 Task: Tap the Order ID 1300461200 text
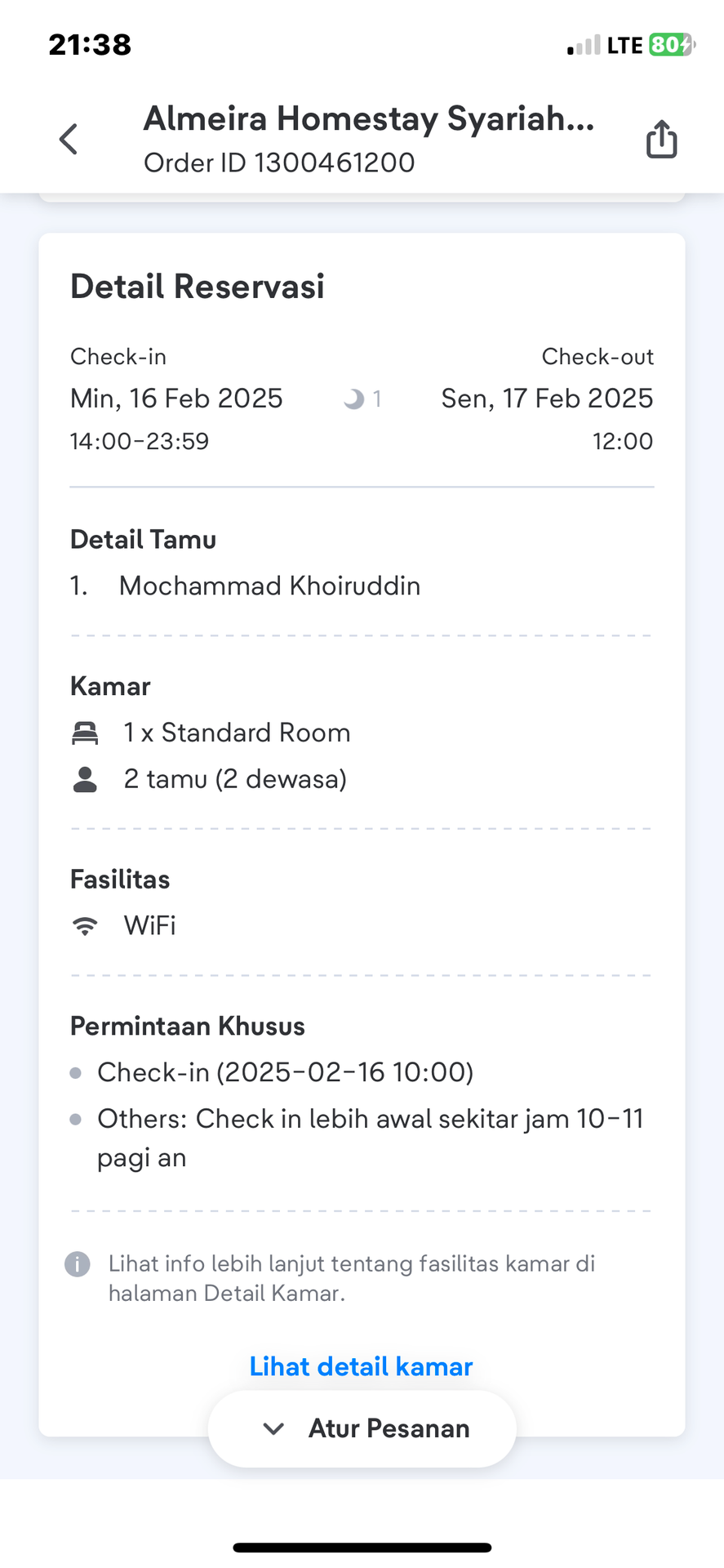(x=279, y=163)
